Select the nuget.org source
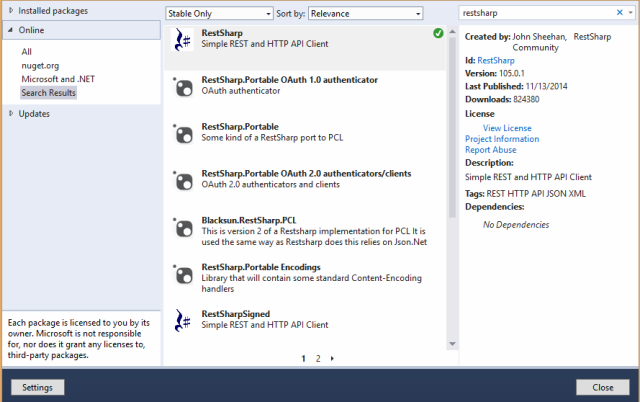 point(40,66)
